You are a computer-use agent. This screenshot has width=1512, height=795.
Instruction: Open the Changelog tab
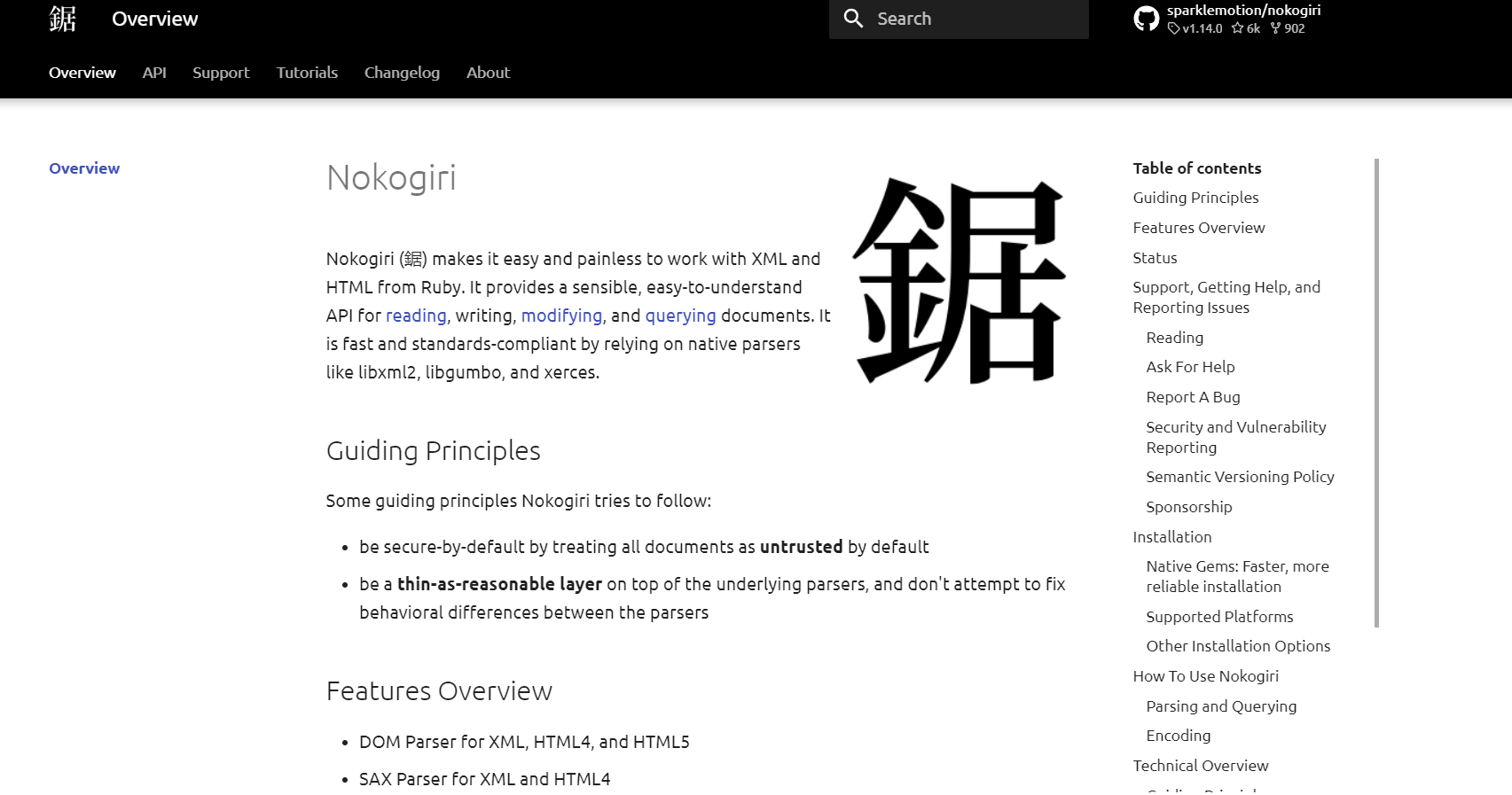(402, 73)
